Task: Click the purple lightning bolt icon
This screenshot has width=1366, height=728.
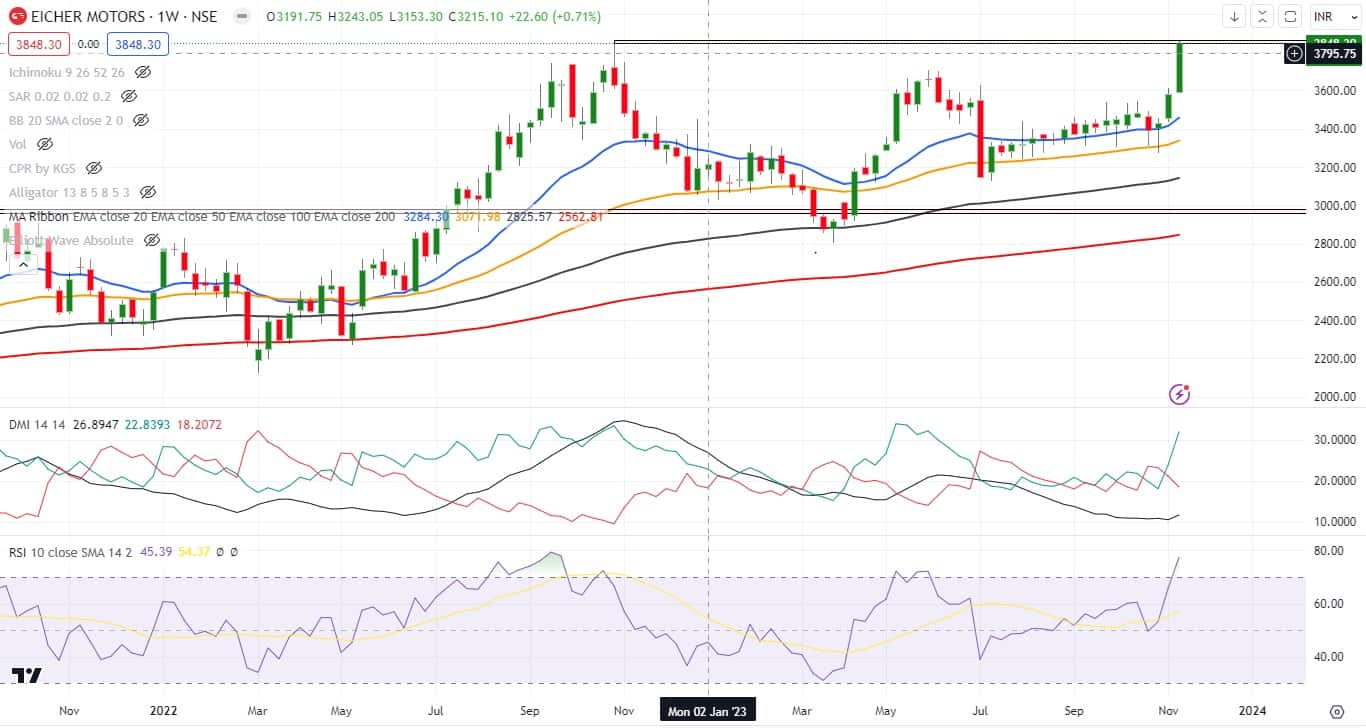Action: click(x=1180, y=394)
